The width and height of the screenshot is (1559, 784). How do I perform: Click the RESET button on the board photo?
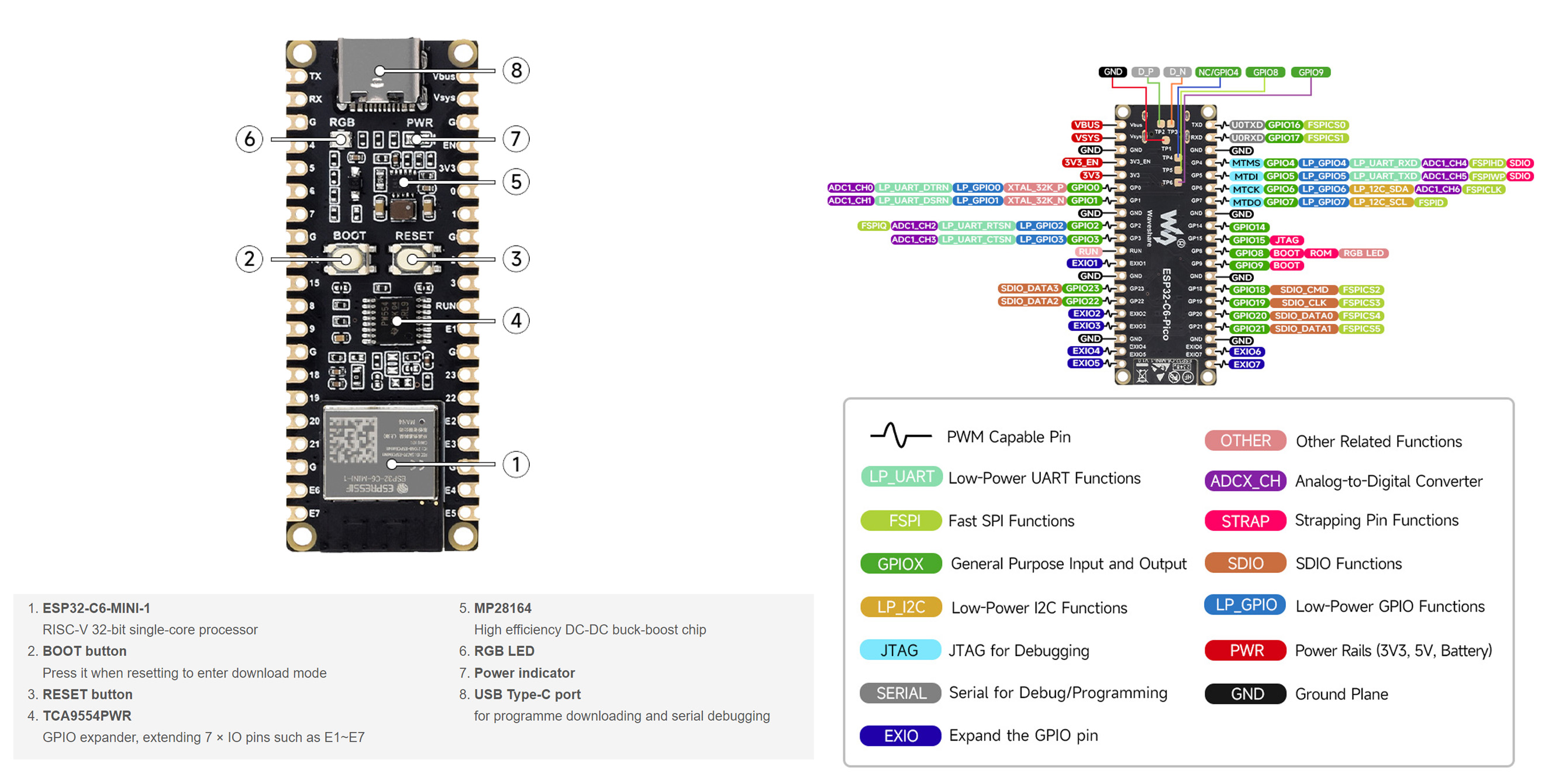[x=413, y=259]
